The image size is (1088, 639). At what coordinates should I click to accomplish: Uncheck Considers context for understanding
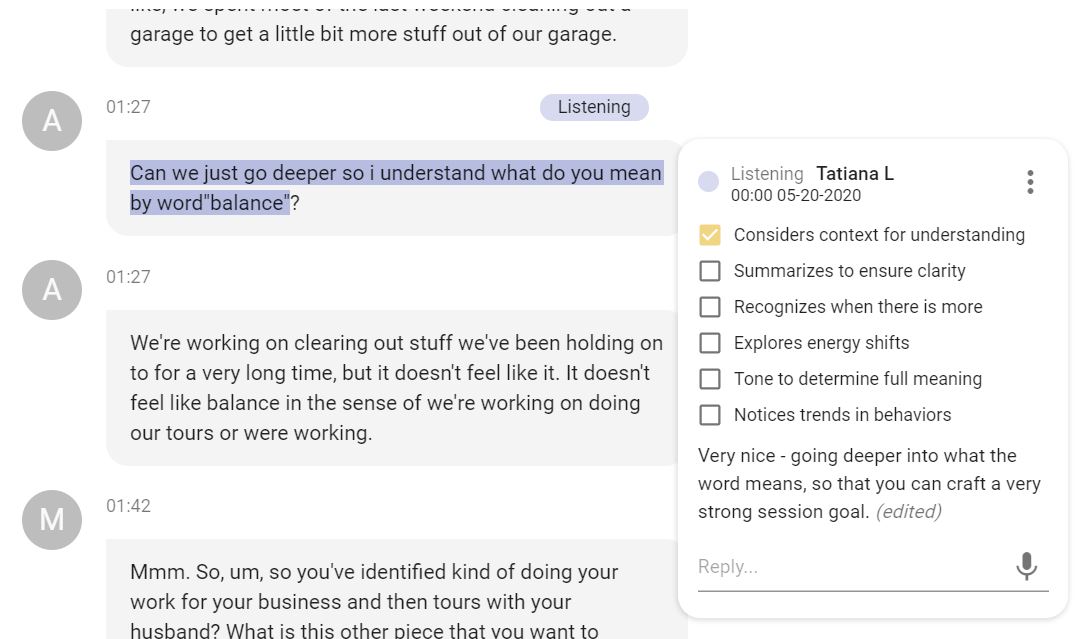(x=710, y=235)
